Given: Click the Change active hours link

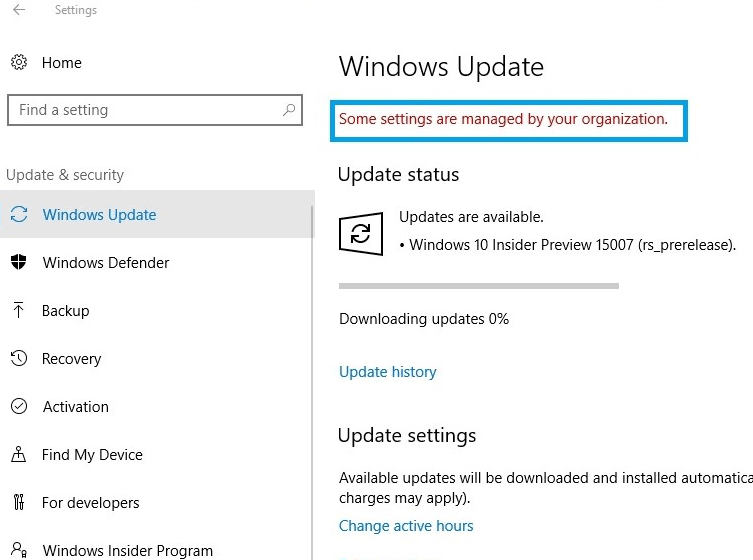Looking at the screenshot, I should [406, 526].
